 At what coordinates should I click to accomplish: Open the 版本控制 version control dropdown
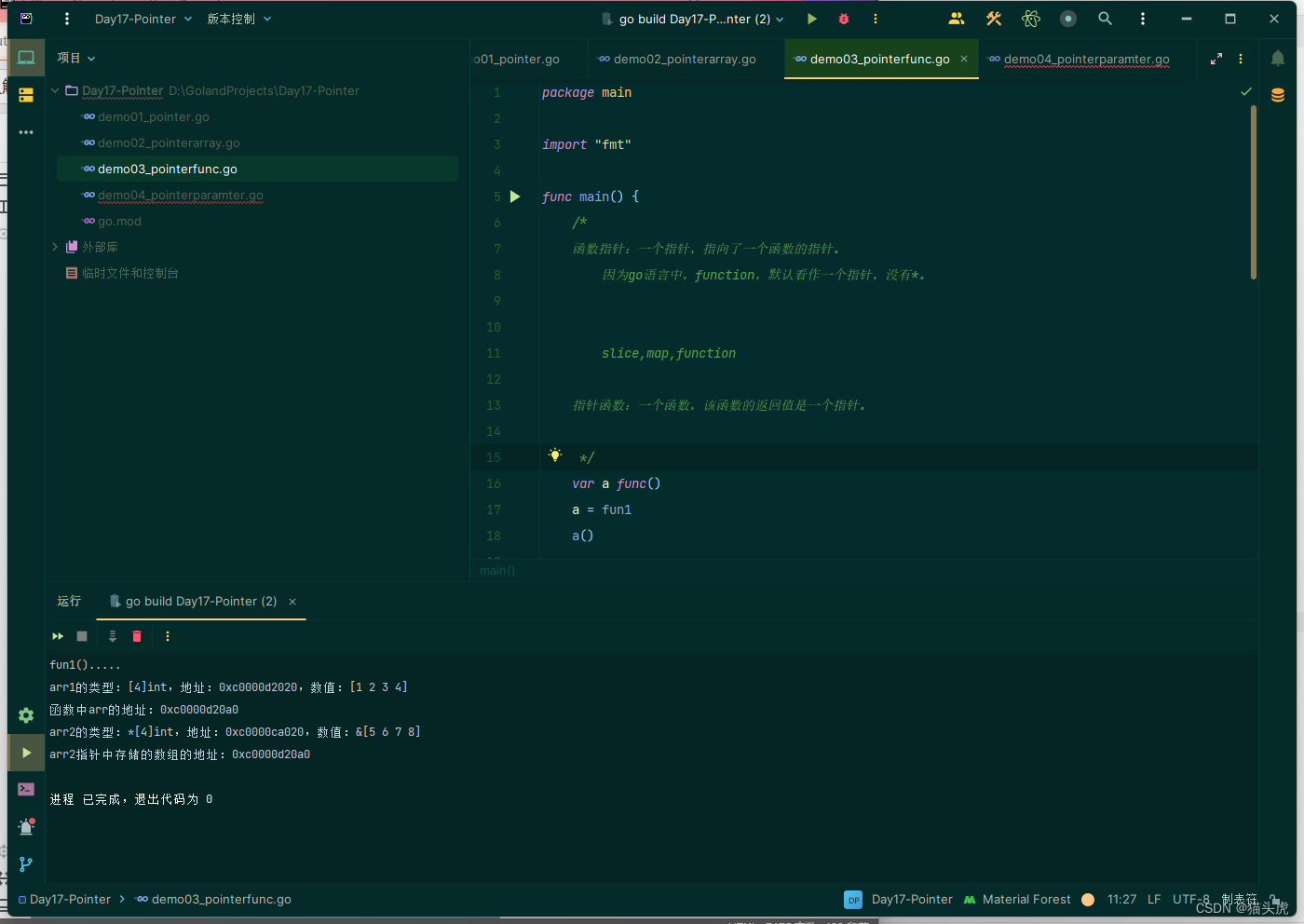[x=238, y=19]
